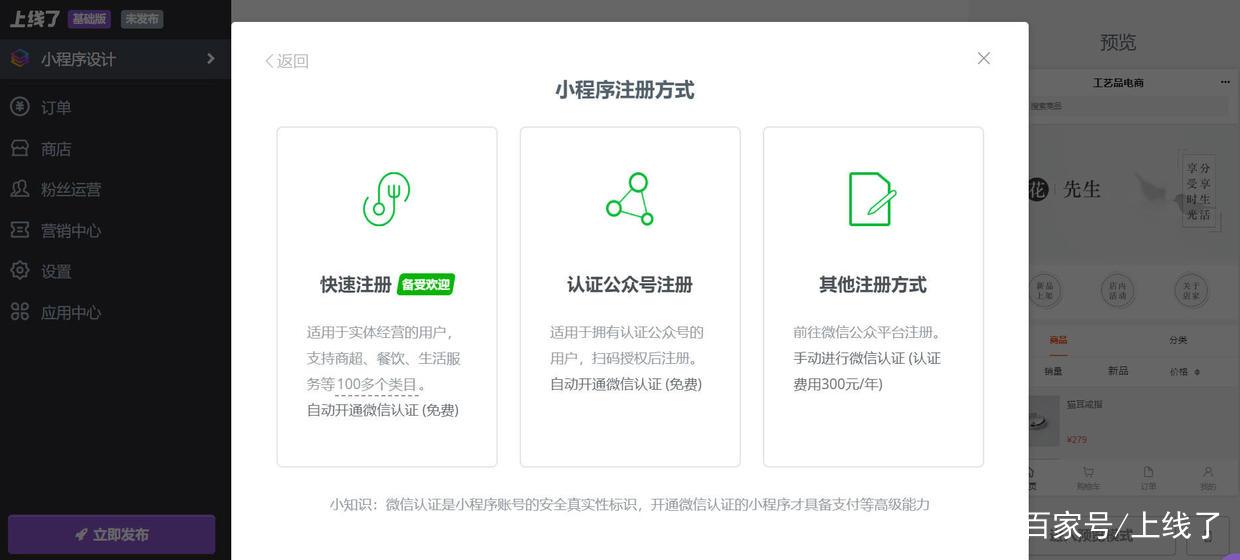Pick the 其他注册方式 heading

click(873, 285)
